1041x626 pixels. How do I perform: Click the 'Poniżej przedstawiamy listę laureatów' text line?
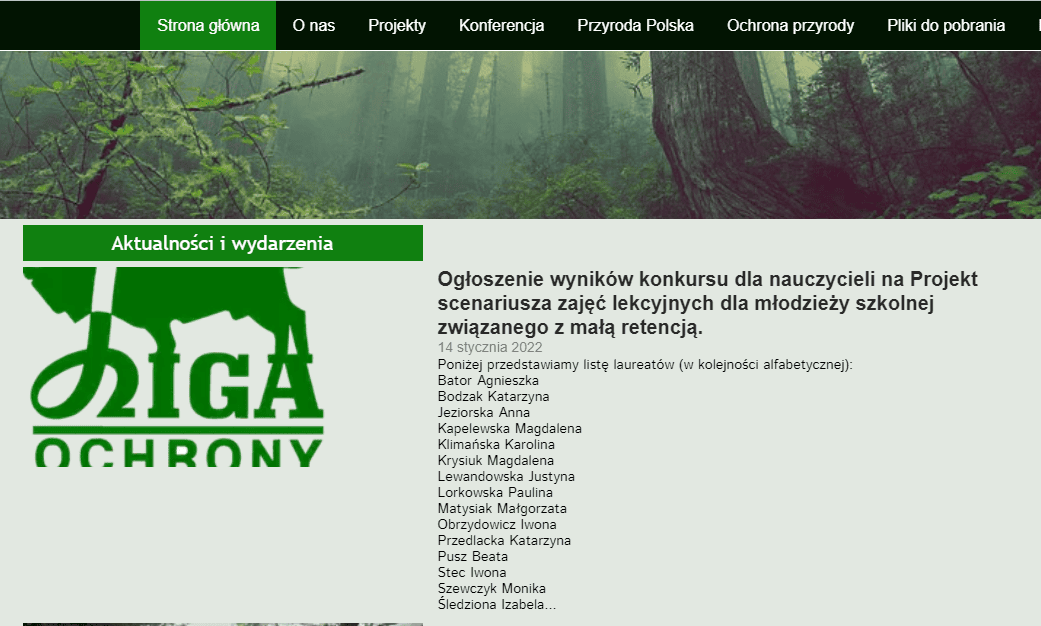point(644,364)
